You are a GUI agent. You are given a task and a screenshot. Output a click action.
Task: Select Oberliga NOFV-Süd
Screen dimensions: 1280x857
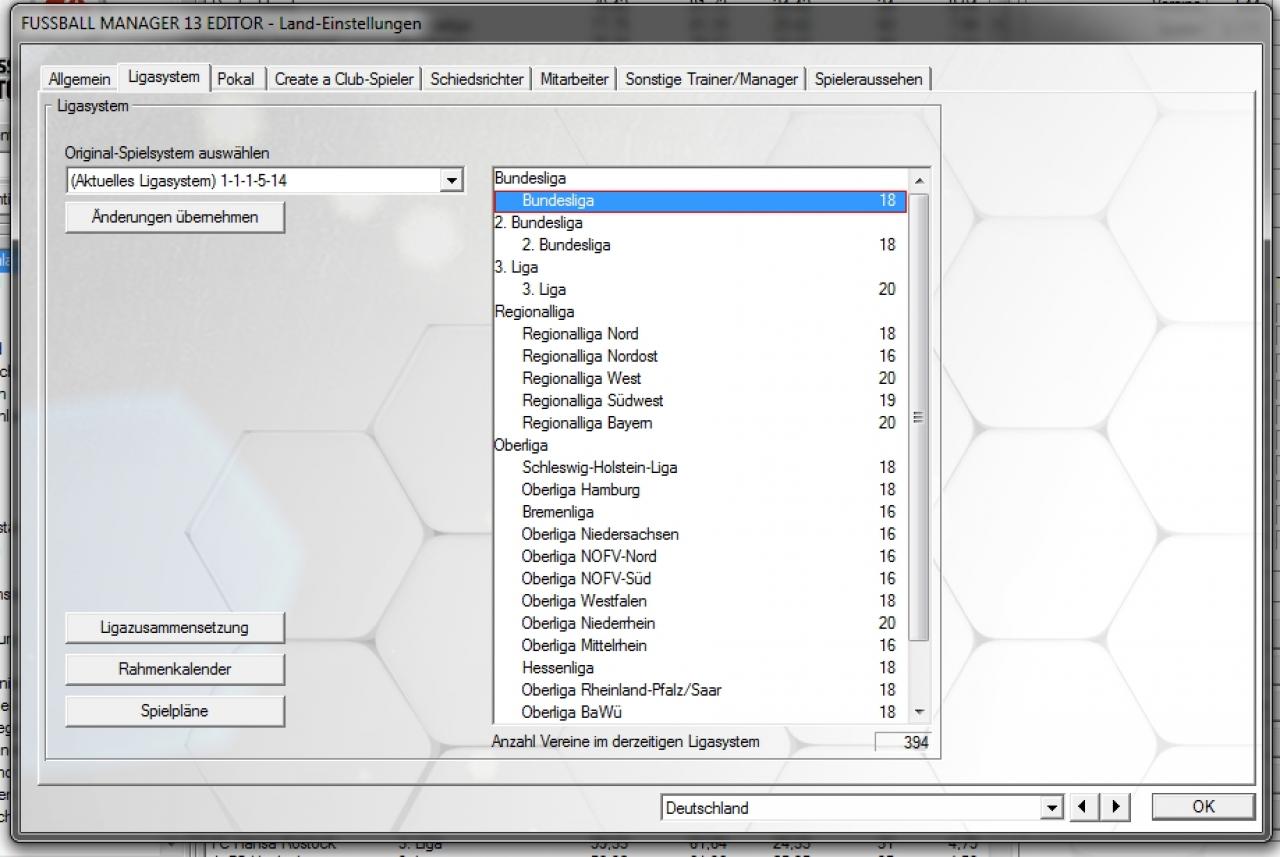pos(700,578)
